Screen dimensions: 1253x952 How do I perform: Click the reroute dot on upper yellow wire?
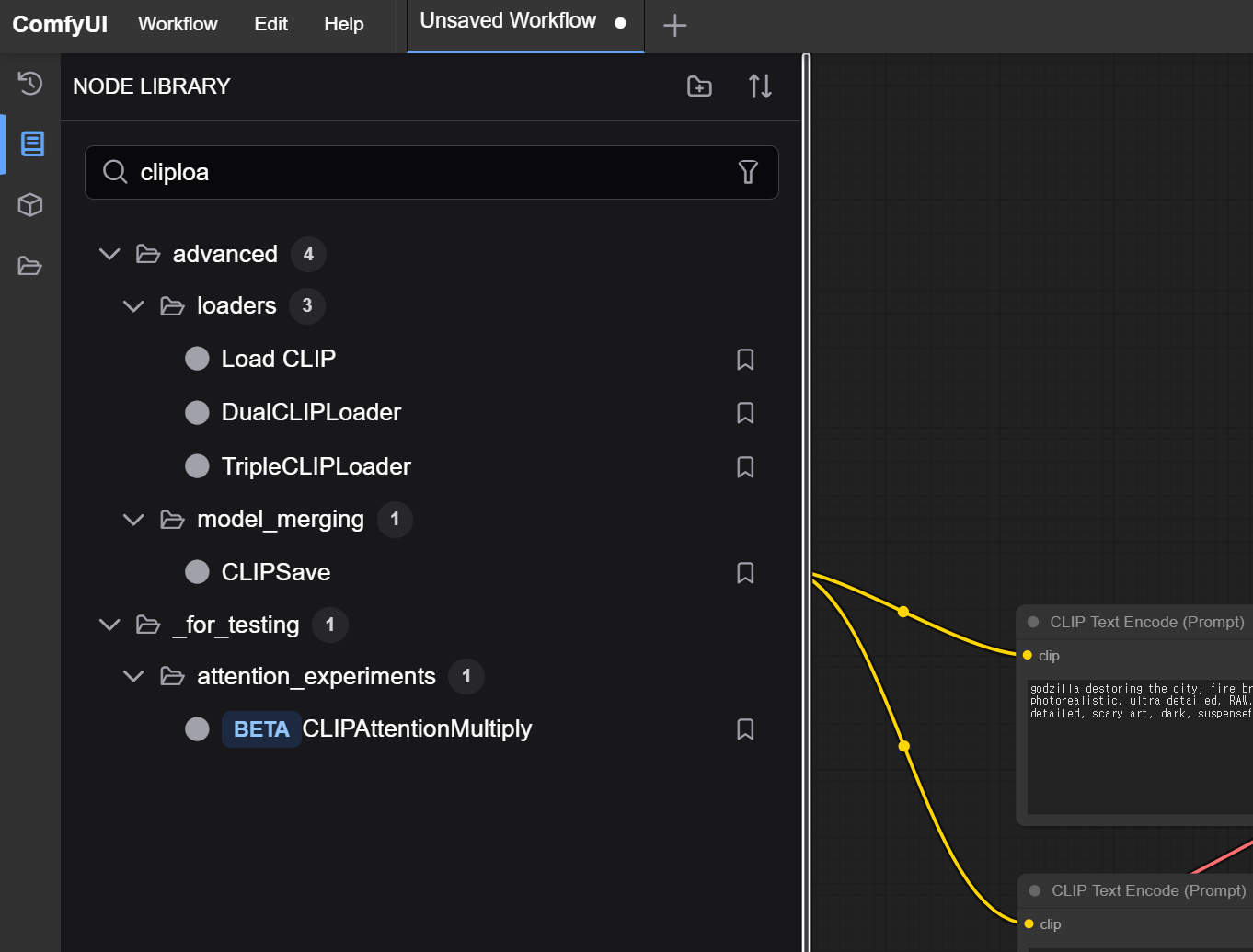903,612
